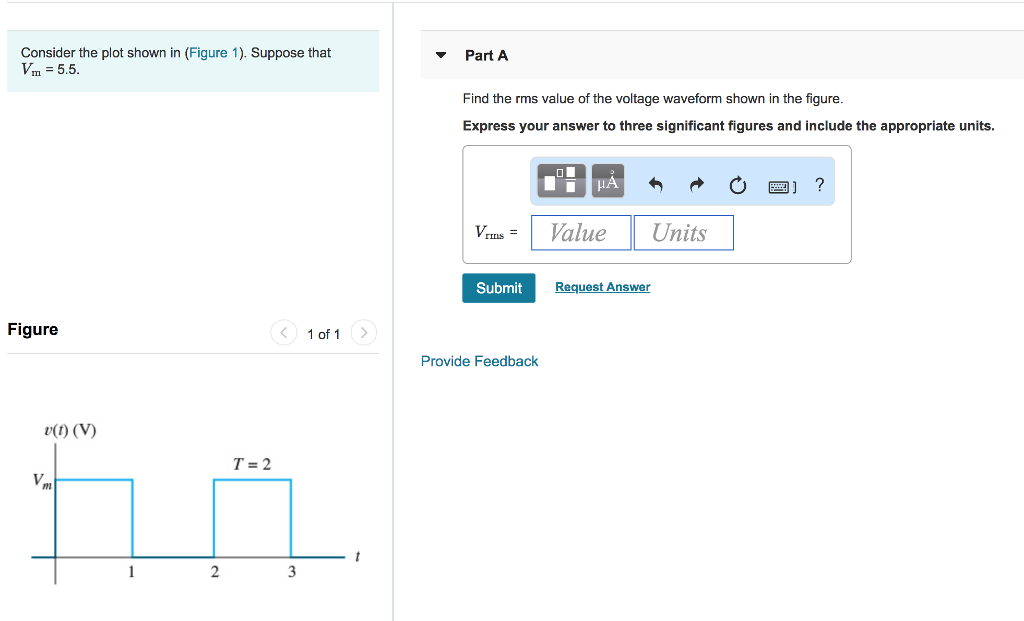This screenshot has width=1024, height=621.
Task: Collapse the Part A section triangle
Action: coord(441,55)
